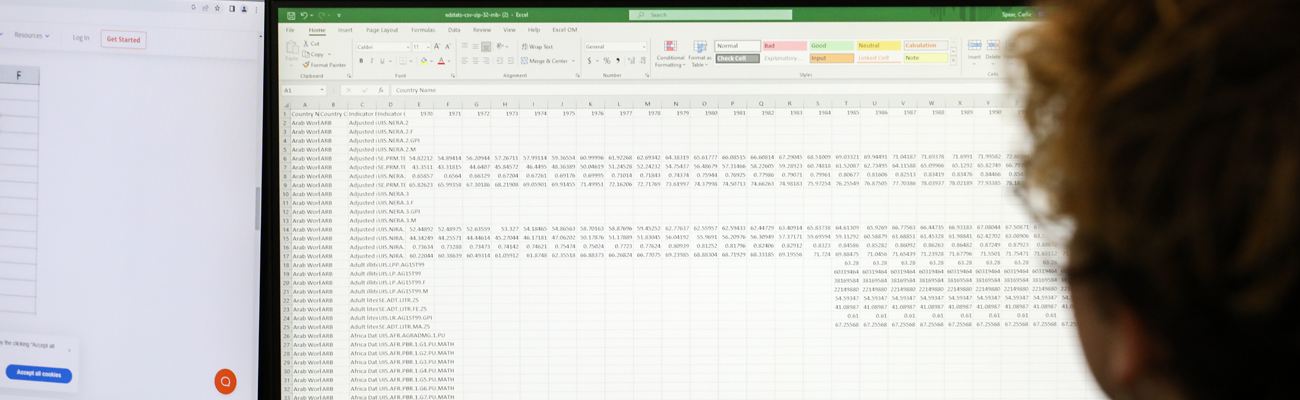Click the Insert Function fx icon

pyautogui.click(x=380, y=90)
